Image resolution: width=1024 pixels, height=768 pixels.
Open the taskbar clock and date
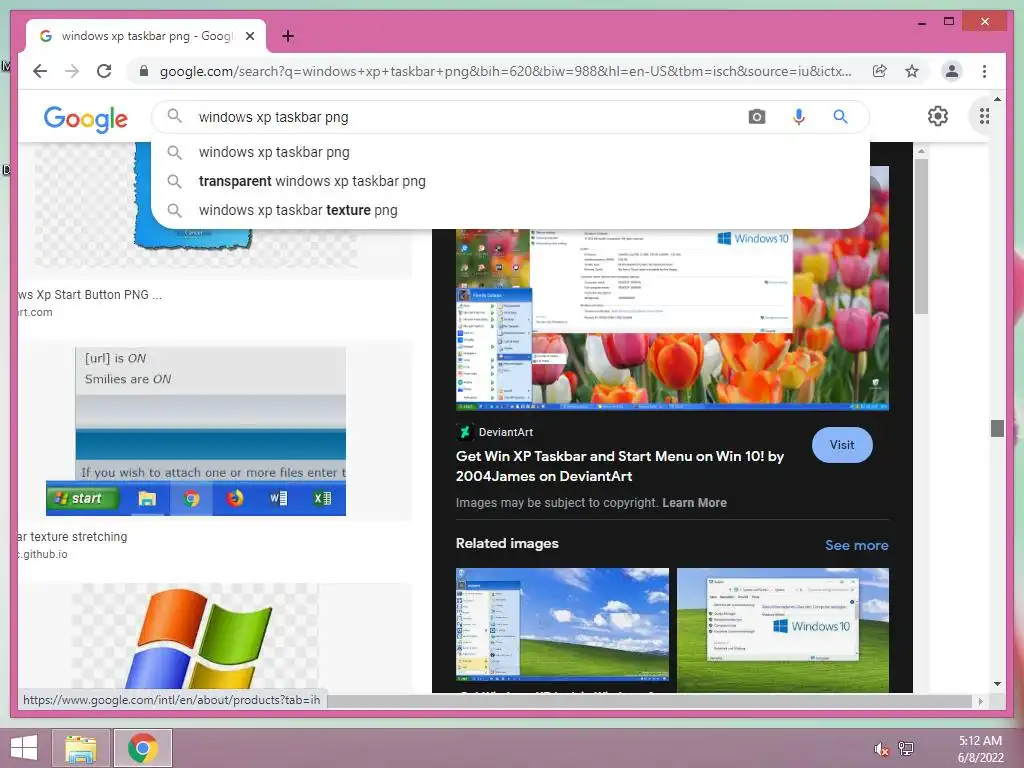(980, 749)
